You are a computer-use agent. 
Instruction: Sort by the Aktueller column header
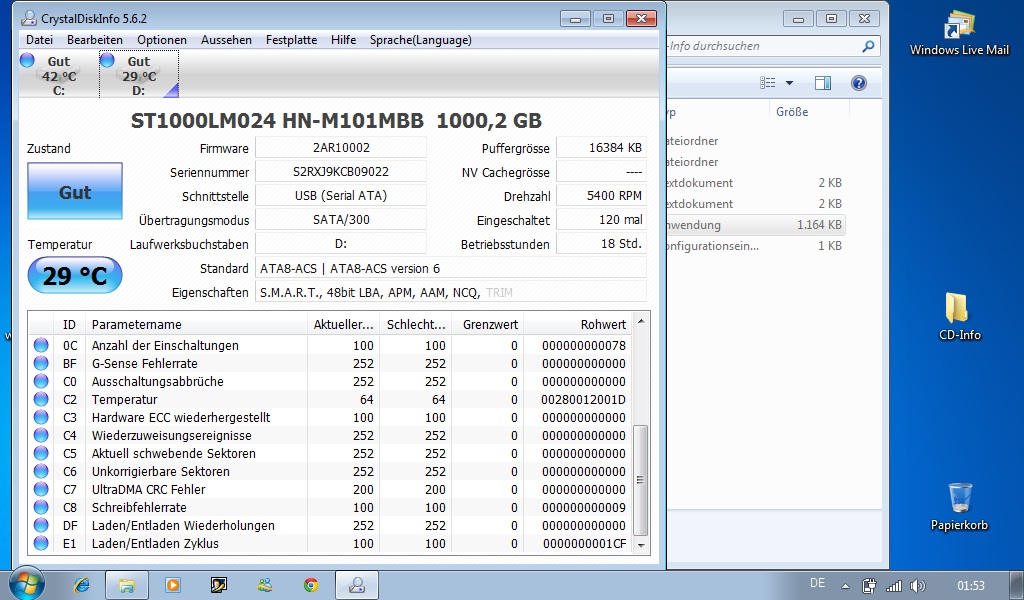tap(344, 324)
